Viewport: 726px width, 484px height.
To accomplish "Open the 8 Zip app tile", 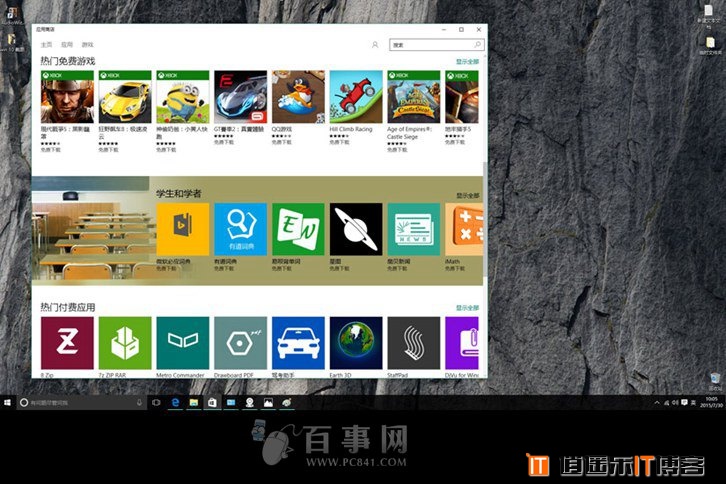I will [x=67, y=343].
